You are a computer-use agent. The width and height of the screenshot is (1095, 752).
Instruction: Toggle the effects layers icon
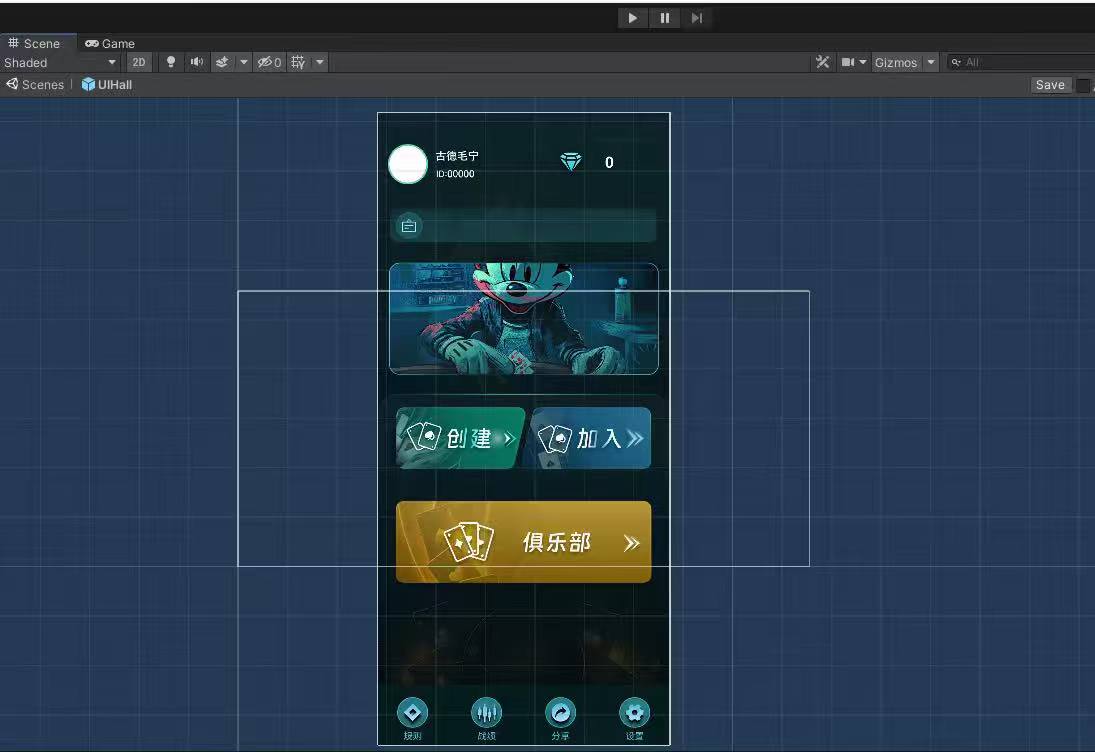pyautogui.click(x=223, y=62)
